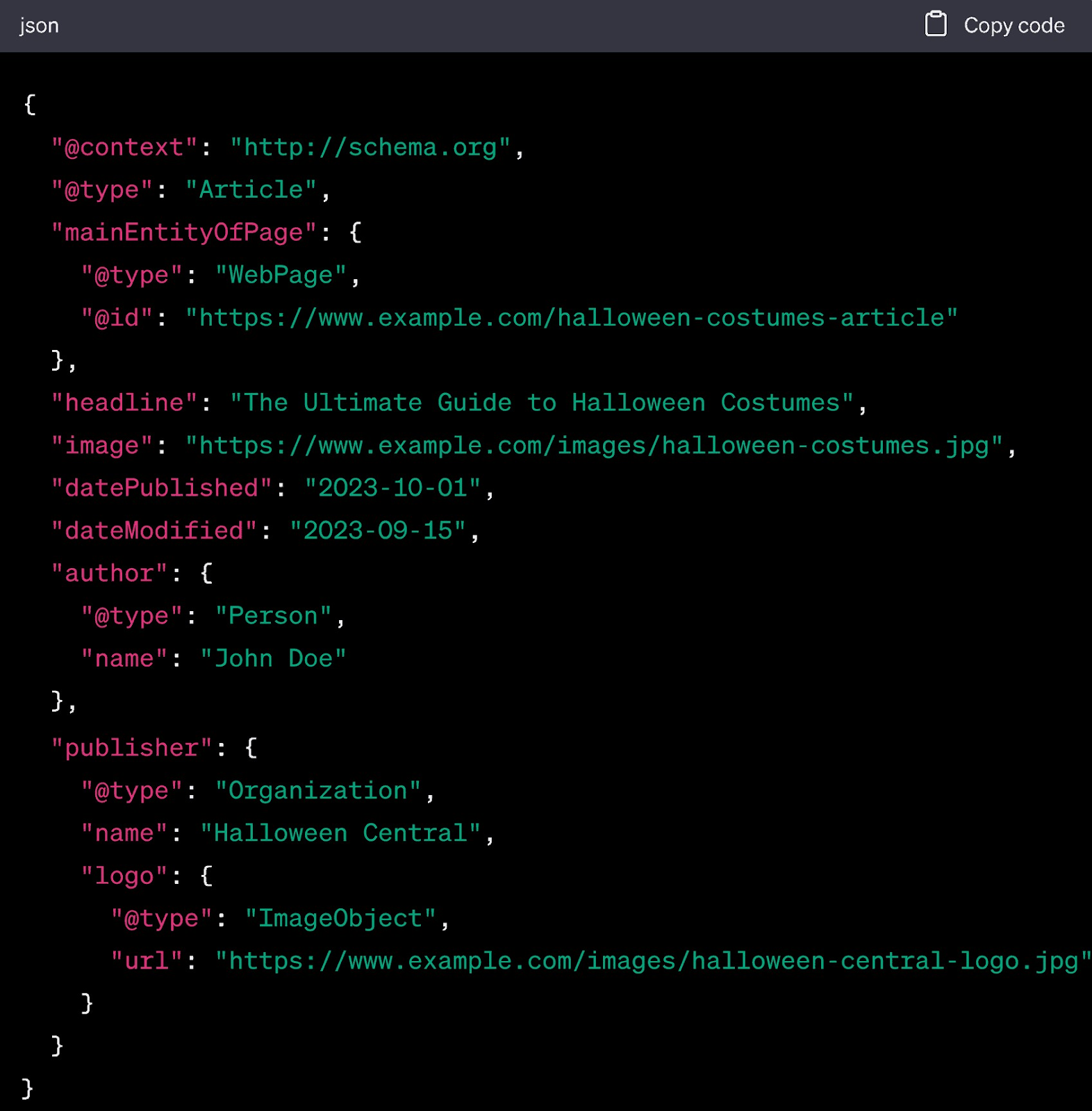
Task: Click the "headline" key in the code
Action: 124,403
